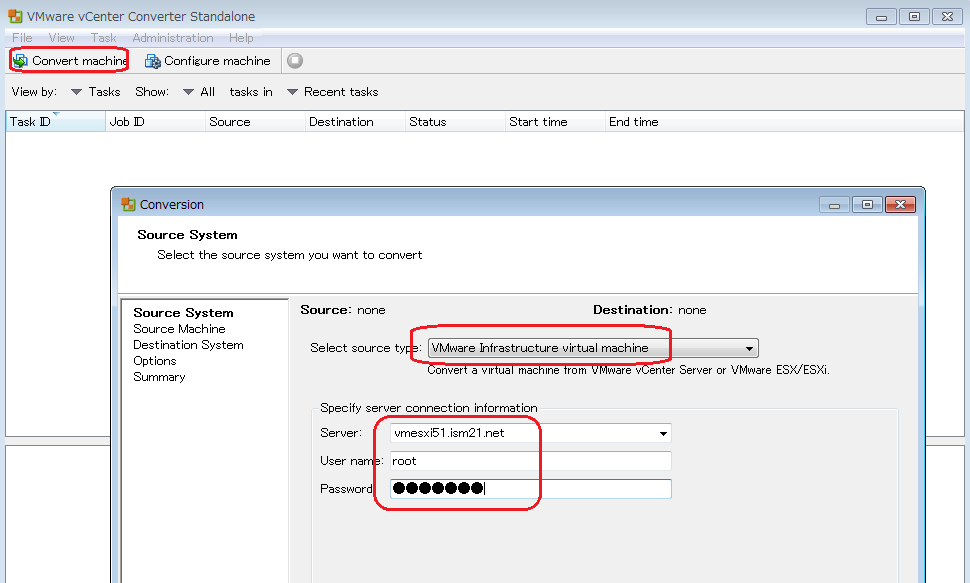Open the Select source type combo box
Screen dimensions: 970x583
592,348
